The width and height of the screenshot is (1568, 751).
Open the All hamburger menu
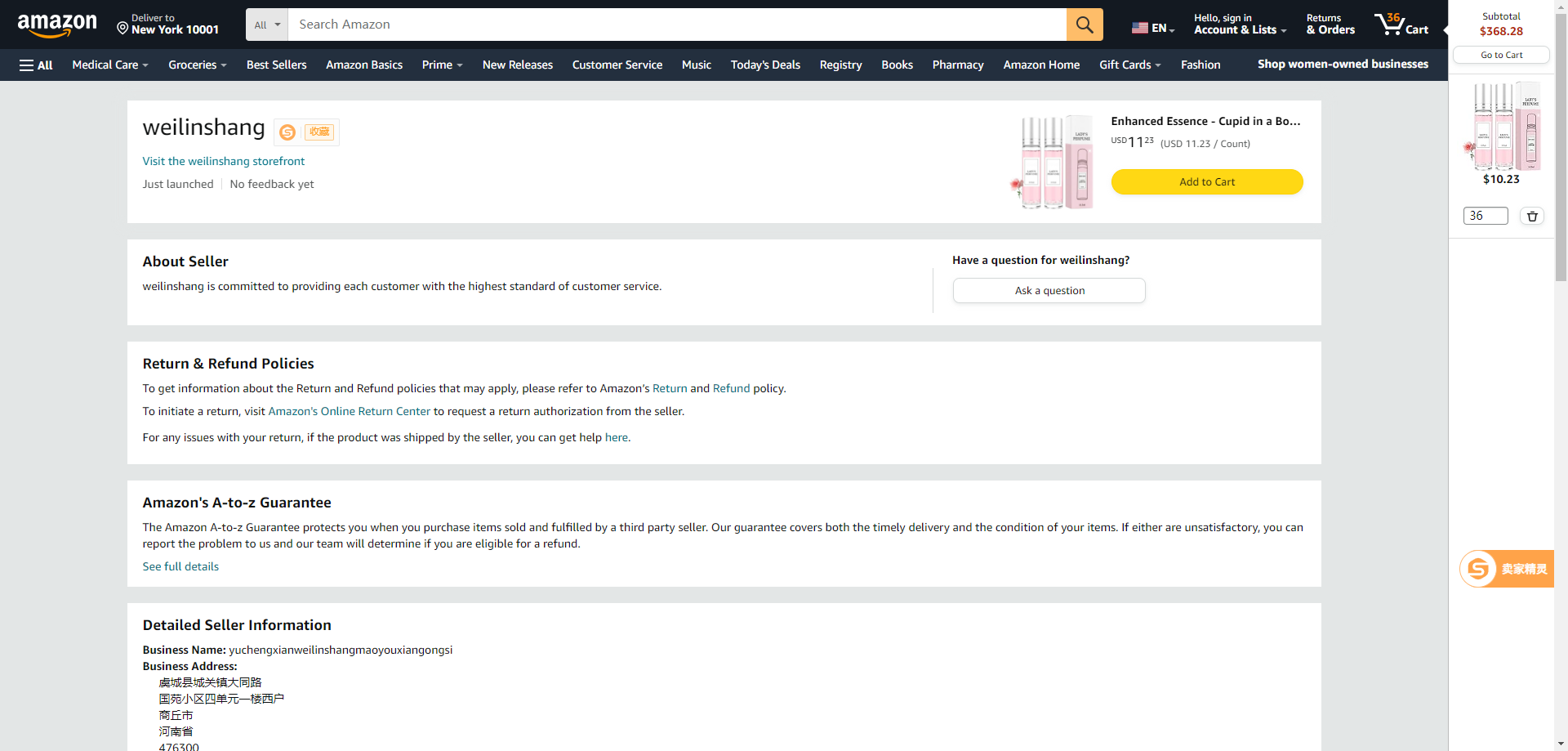click(x=36, y=65)
